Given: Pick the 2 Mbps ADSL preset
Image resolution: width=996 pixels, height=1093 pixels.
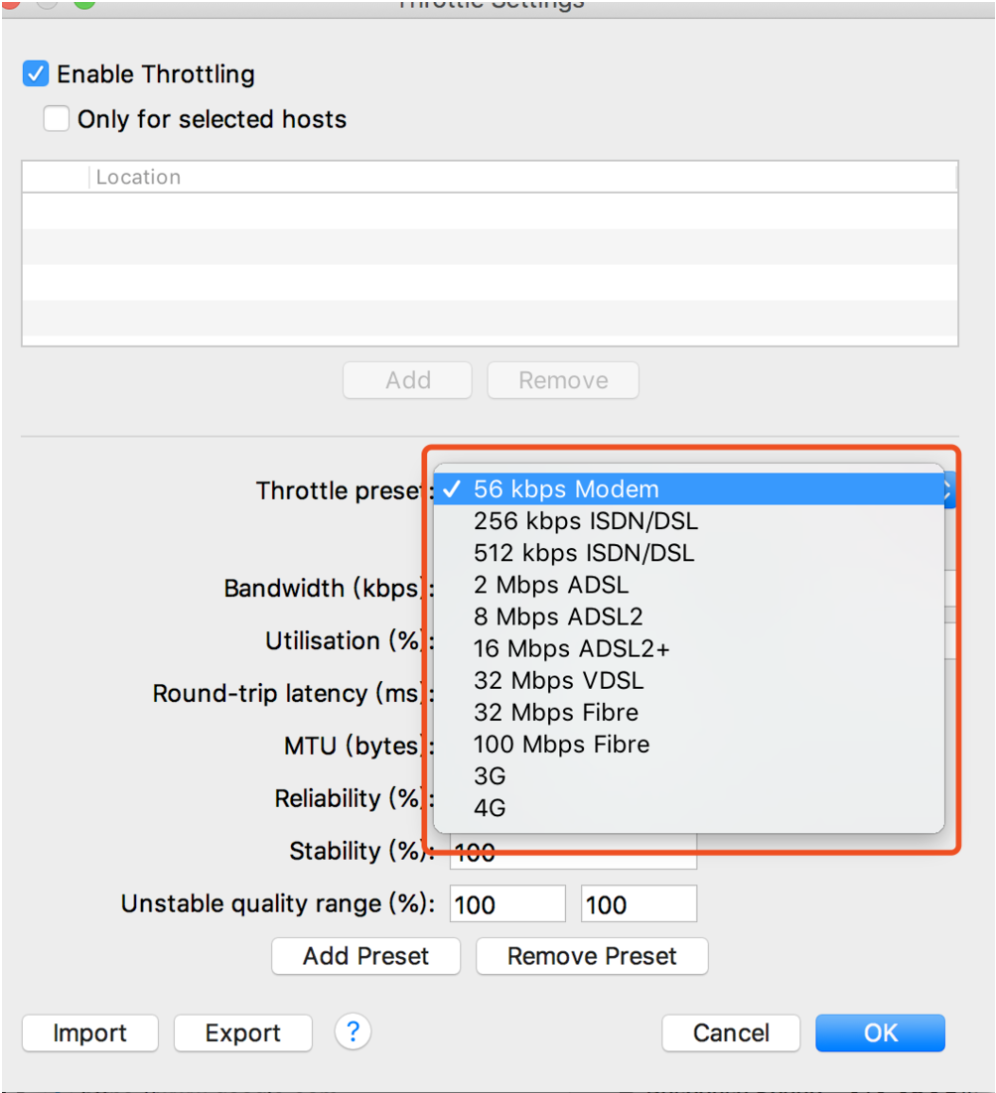Looking at the screenshot, I should [x=689, y=585].
